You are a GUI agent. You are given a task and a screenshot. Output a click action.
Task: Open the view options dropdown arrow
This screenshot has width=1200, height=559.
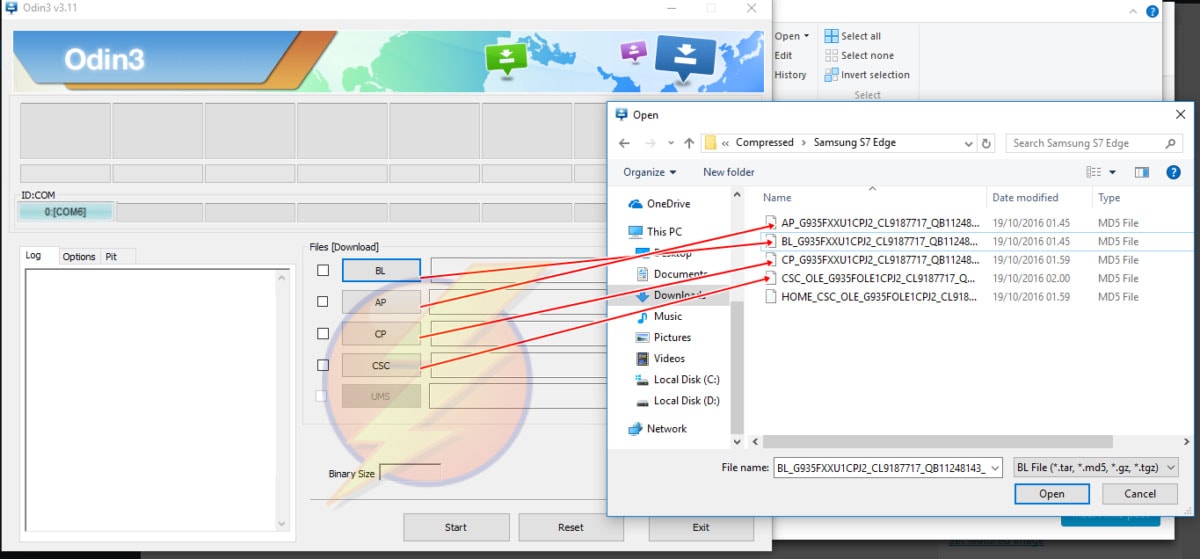(1112, 172)
